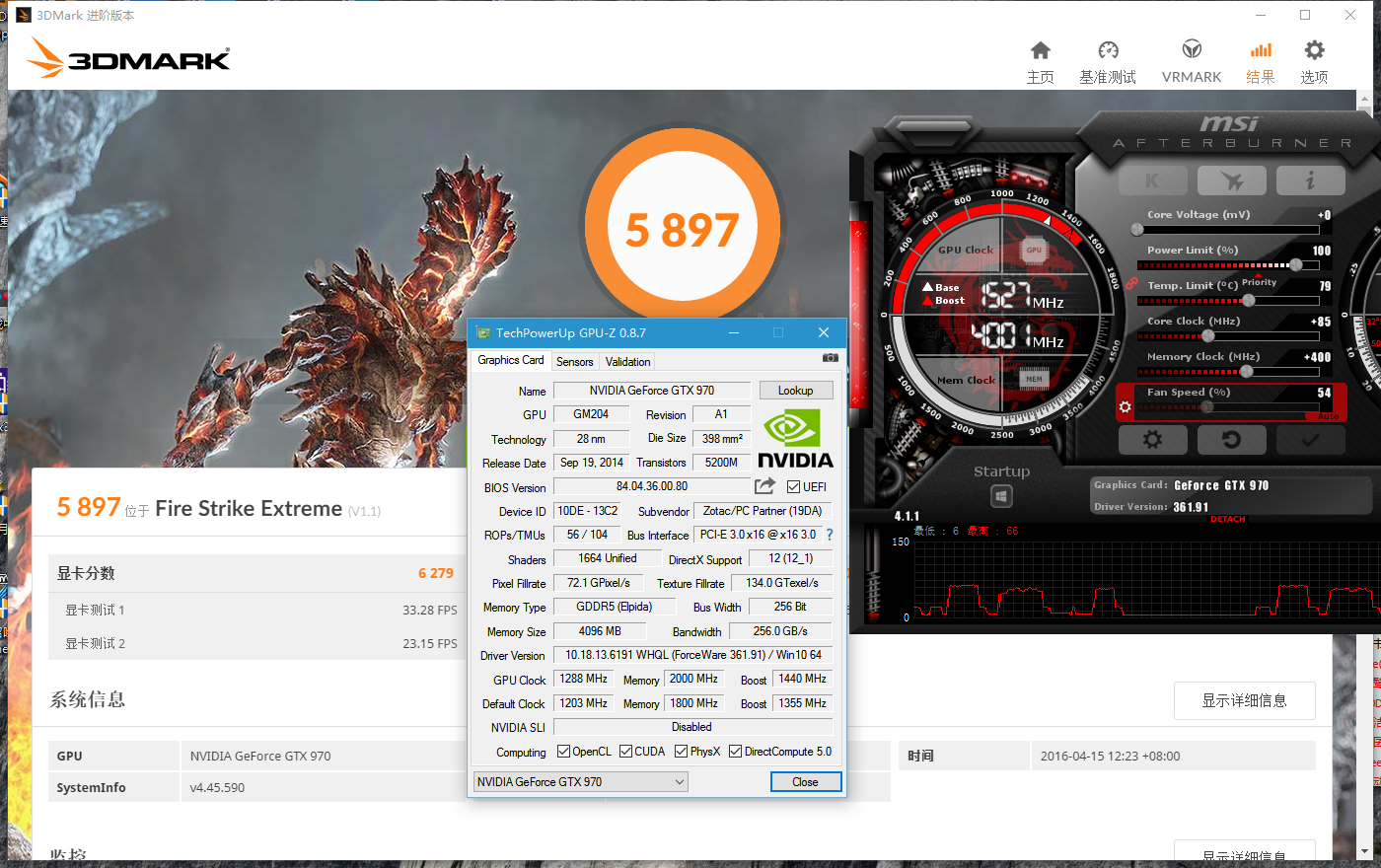The image size is (1381, 868).
Task: Switch to the Validation tab in GPU-Z
Action: pyautogui.click(x=628, y=362)
